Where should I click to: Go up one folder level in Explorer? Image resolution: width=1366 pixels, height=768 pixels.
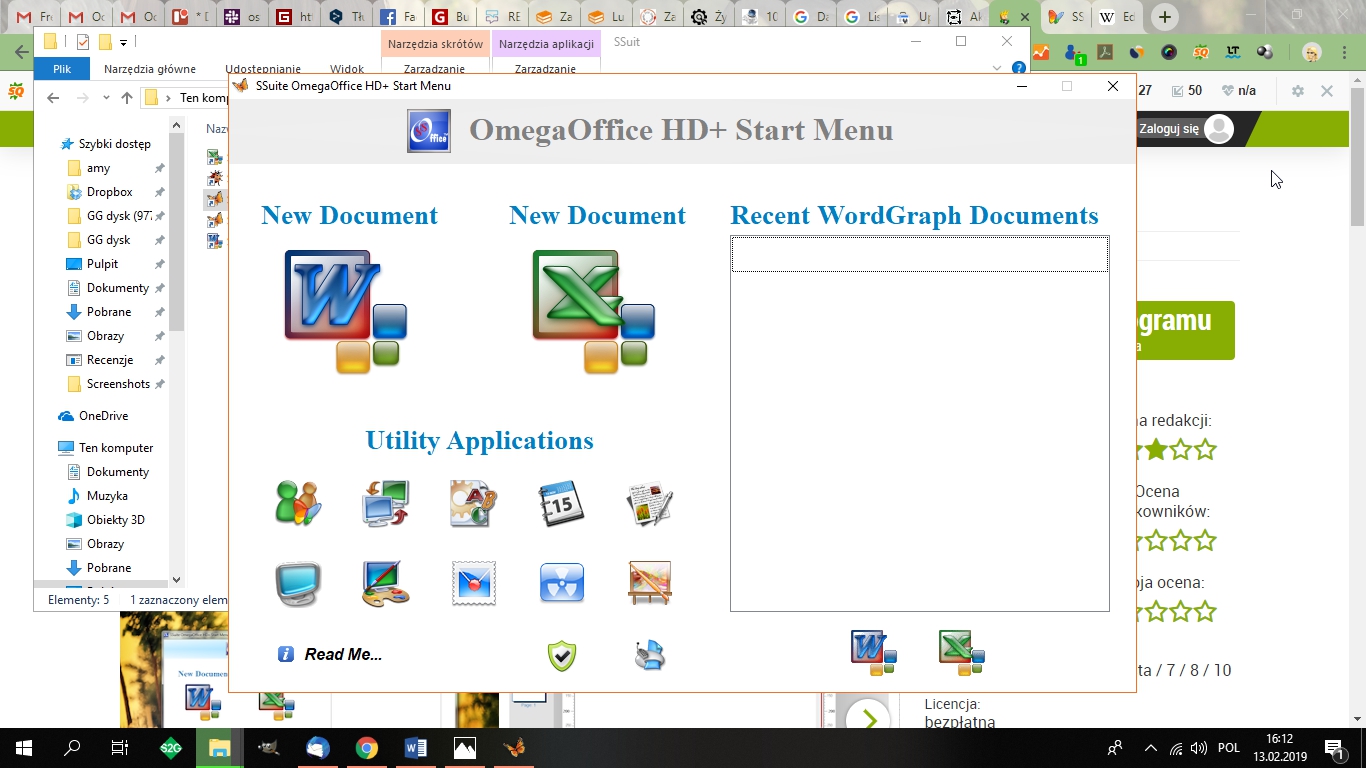[x=126, y=98]
